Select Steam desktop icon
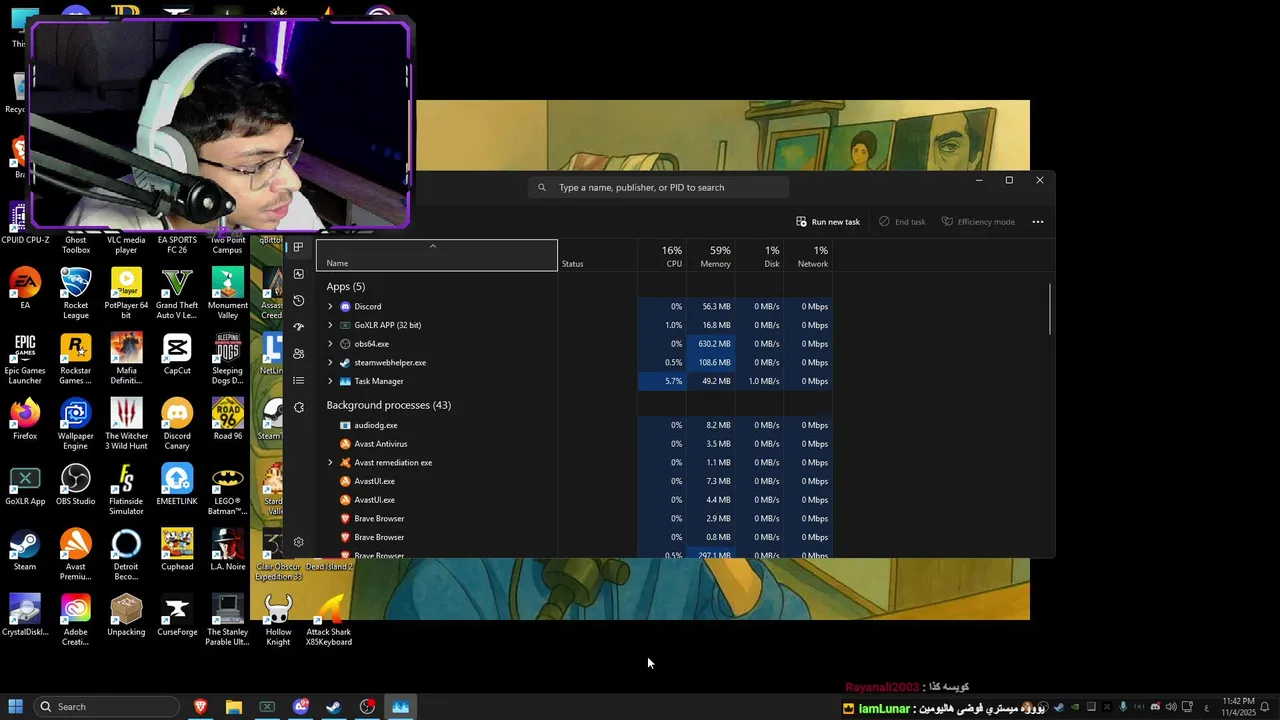Image resolution: width=1280 pixels, height=720 pixels. pos(25,550)
